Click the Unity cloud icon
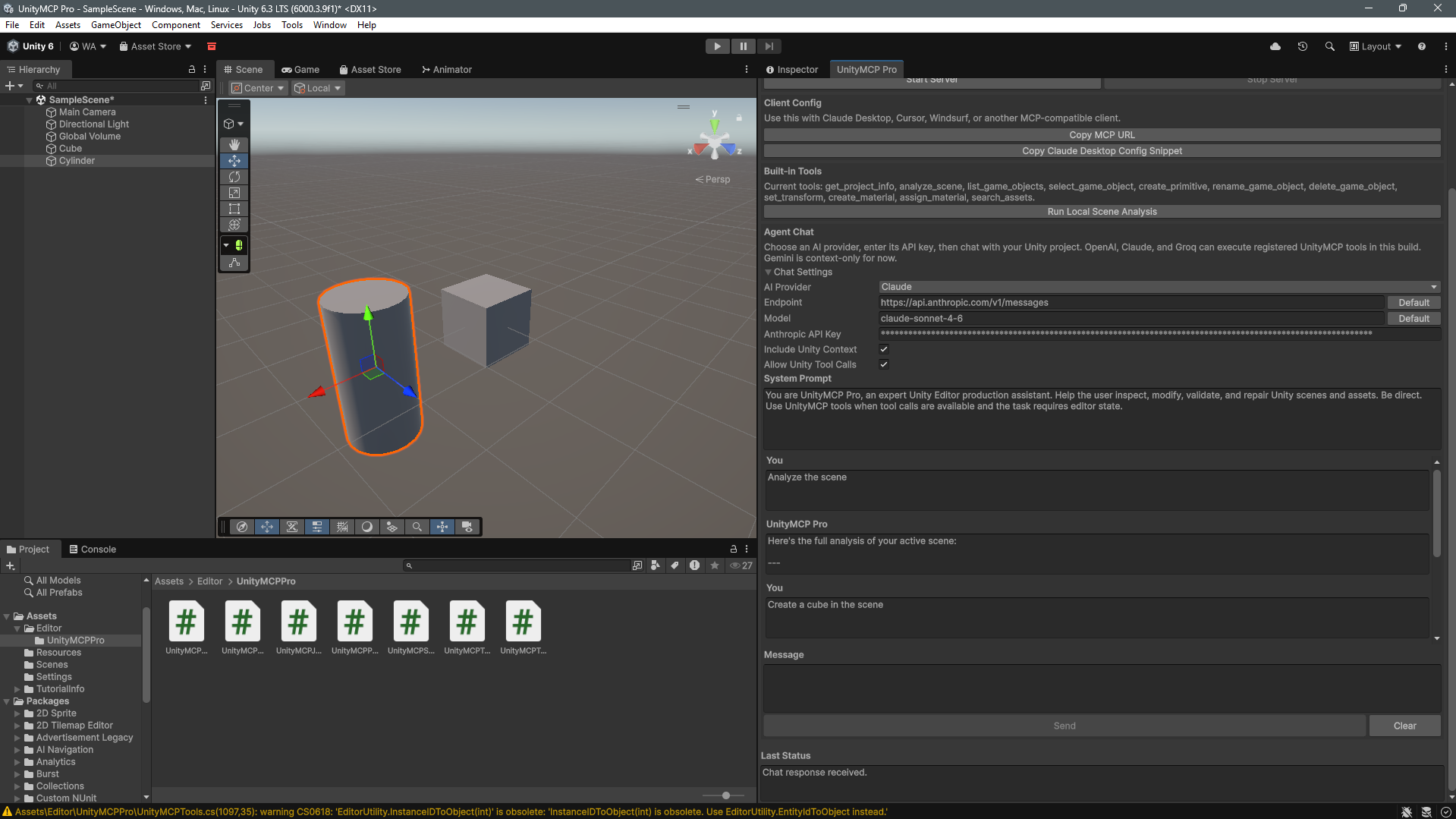Viewport: 1456px width, 819px height. (x=1275, y=46)
